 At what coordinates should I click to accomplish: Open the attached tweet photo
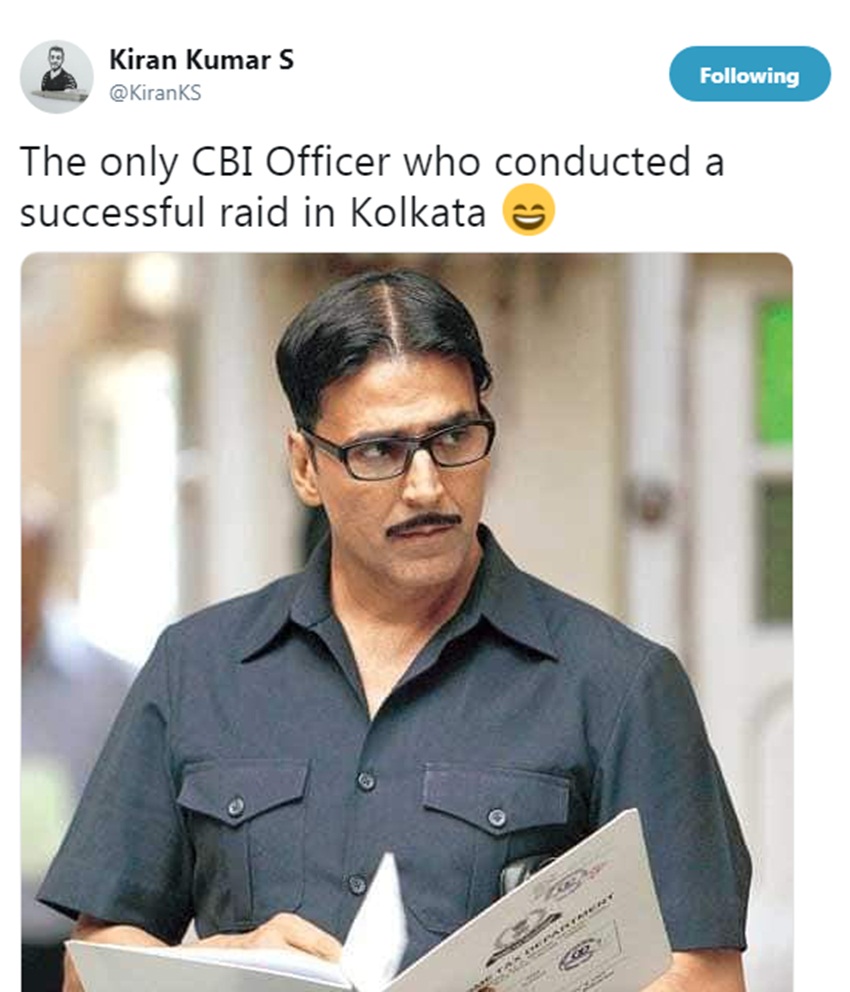point(407,622)
